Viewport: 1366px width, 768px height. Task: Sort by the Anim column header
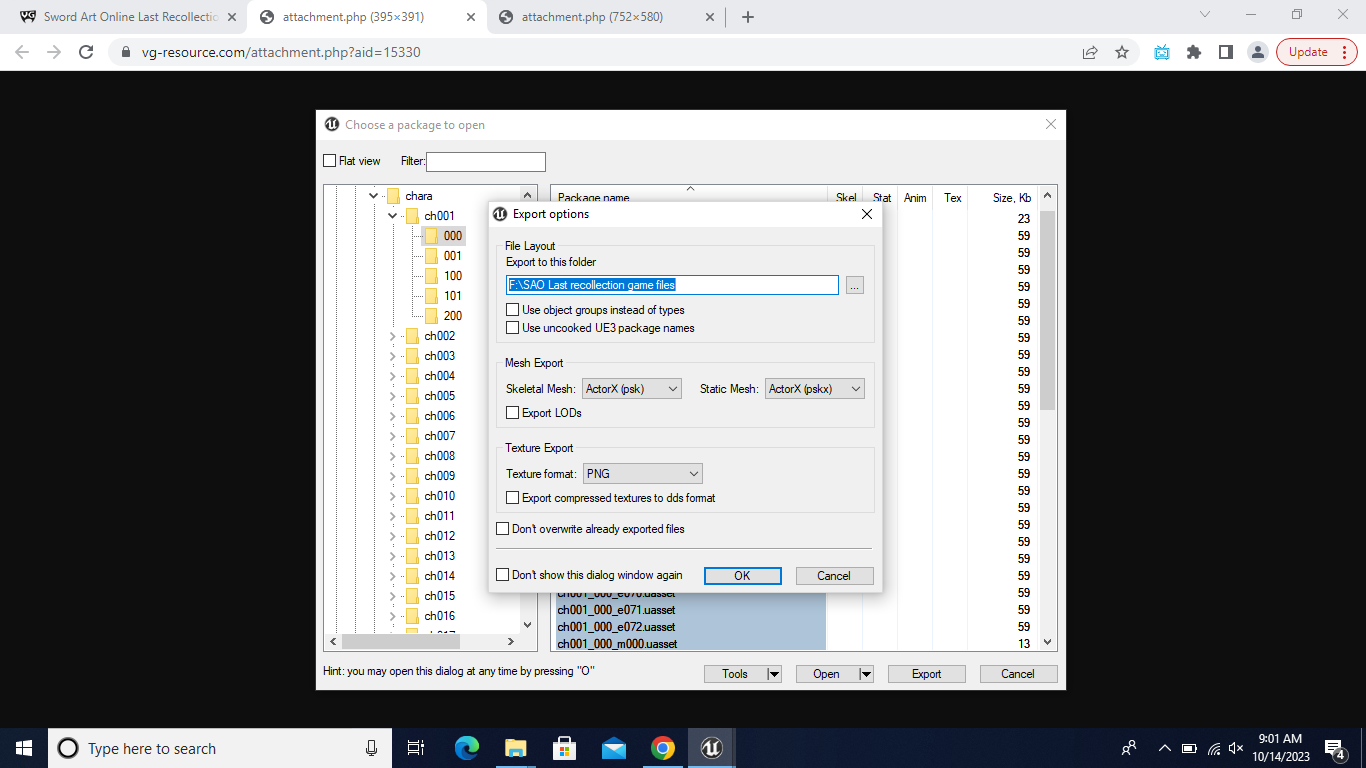pos(915,198)
